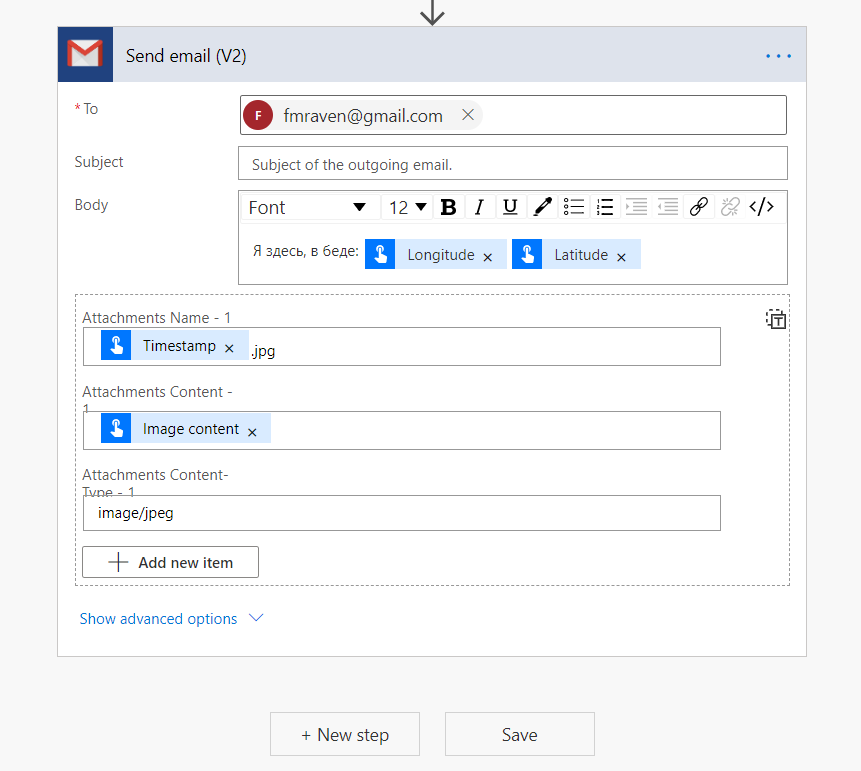861x771 pixels.
Task: Remove the Latitude token
Action: [622, 257]
